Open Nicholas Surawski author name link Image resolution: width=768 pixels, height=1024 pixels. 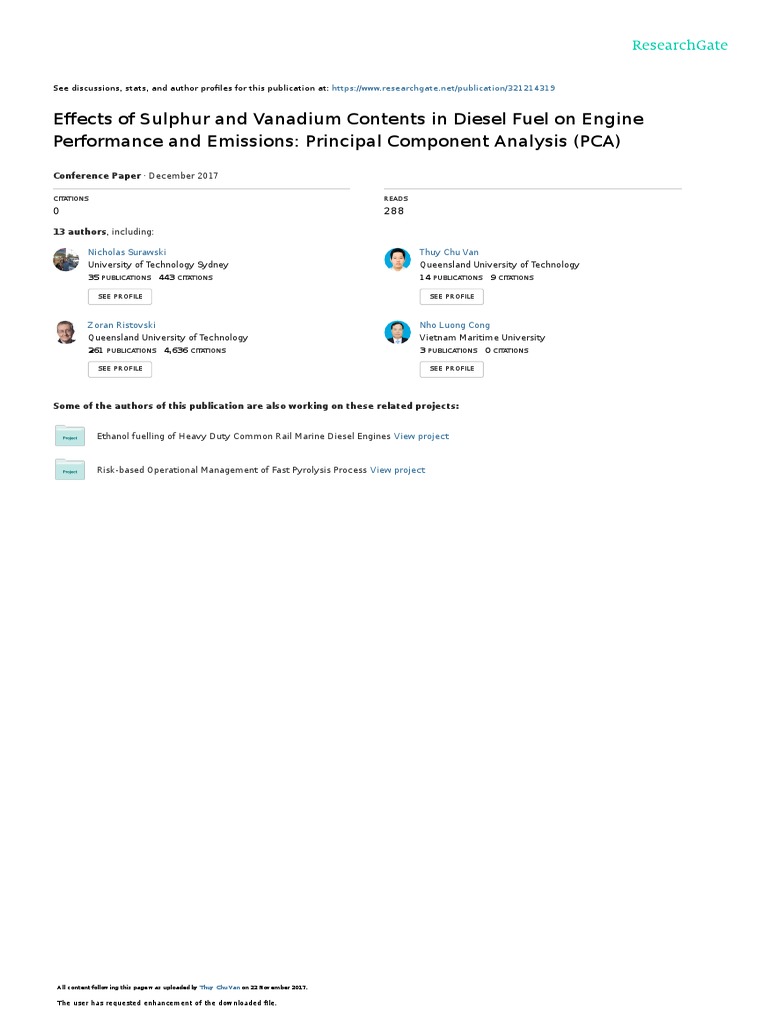pyautogui.click(x=127, y=252)
